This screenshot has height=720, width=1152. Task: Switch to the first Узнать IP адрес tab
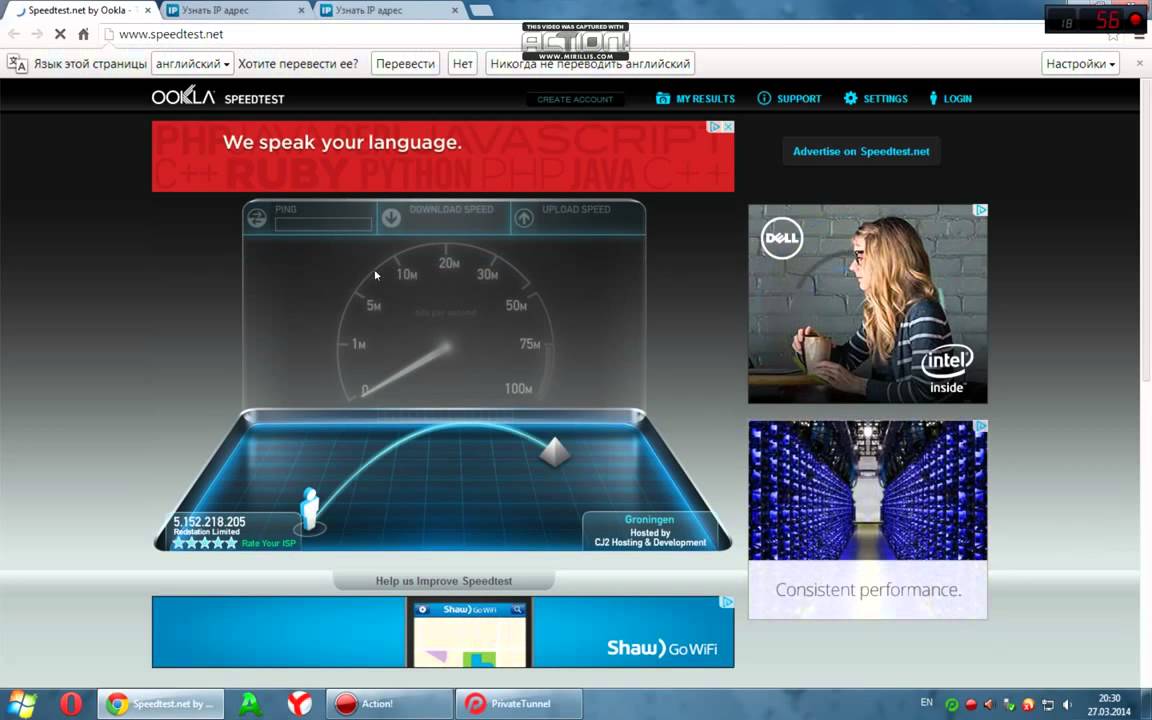(x=235, y=10)
